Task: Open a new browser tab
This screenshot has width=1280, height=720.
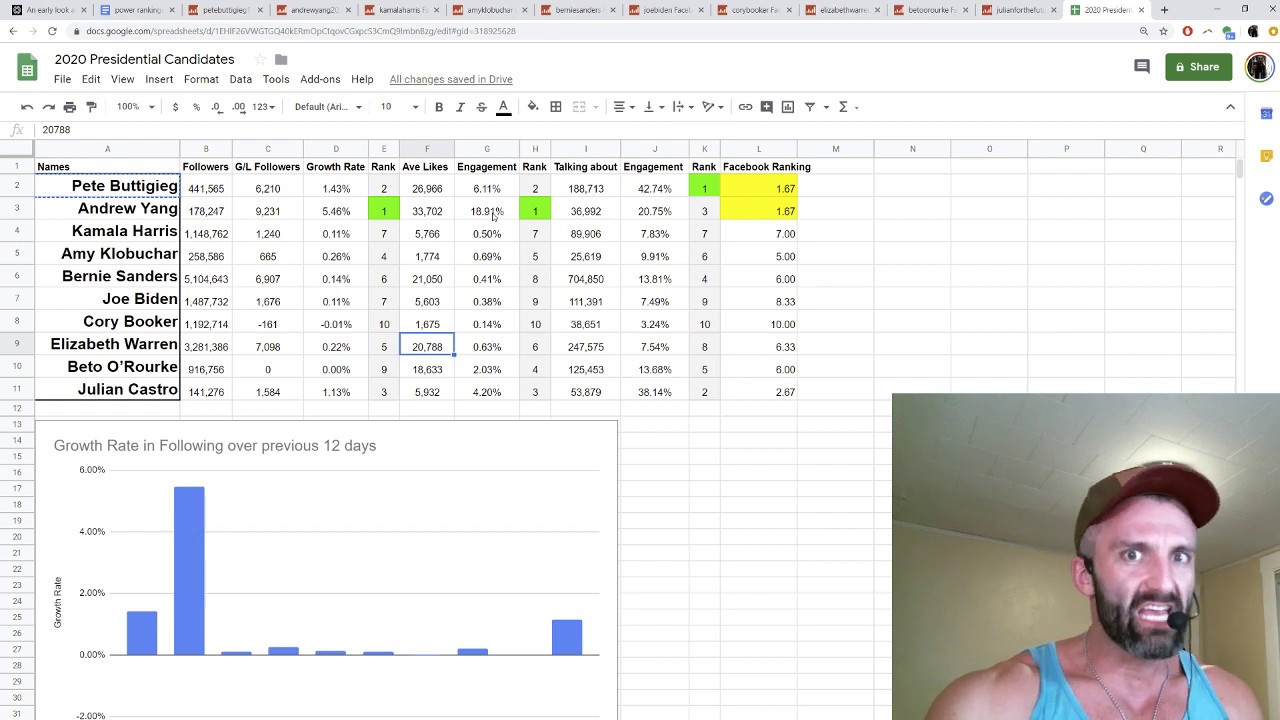Action: (x=1164, y=10)
